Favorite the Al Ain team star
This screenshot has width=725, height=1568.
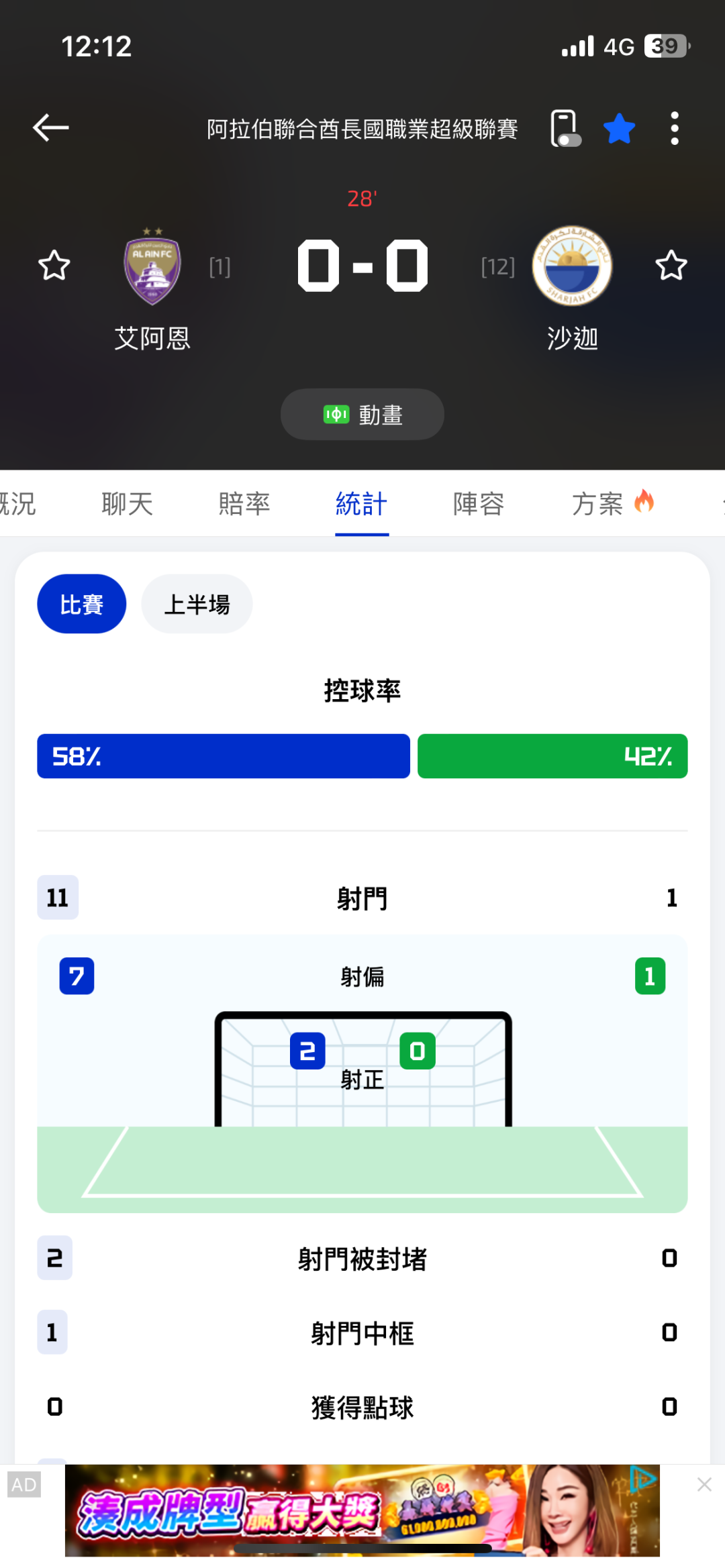pyautogui.click(x=54, y=266)
